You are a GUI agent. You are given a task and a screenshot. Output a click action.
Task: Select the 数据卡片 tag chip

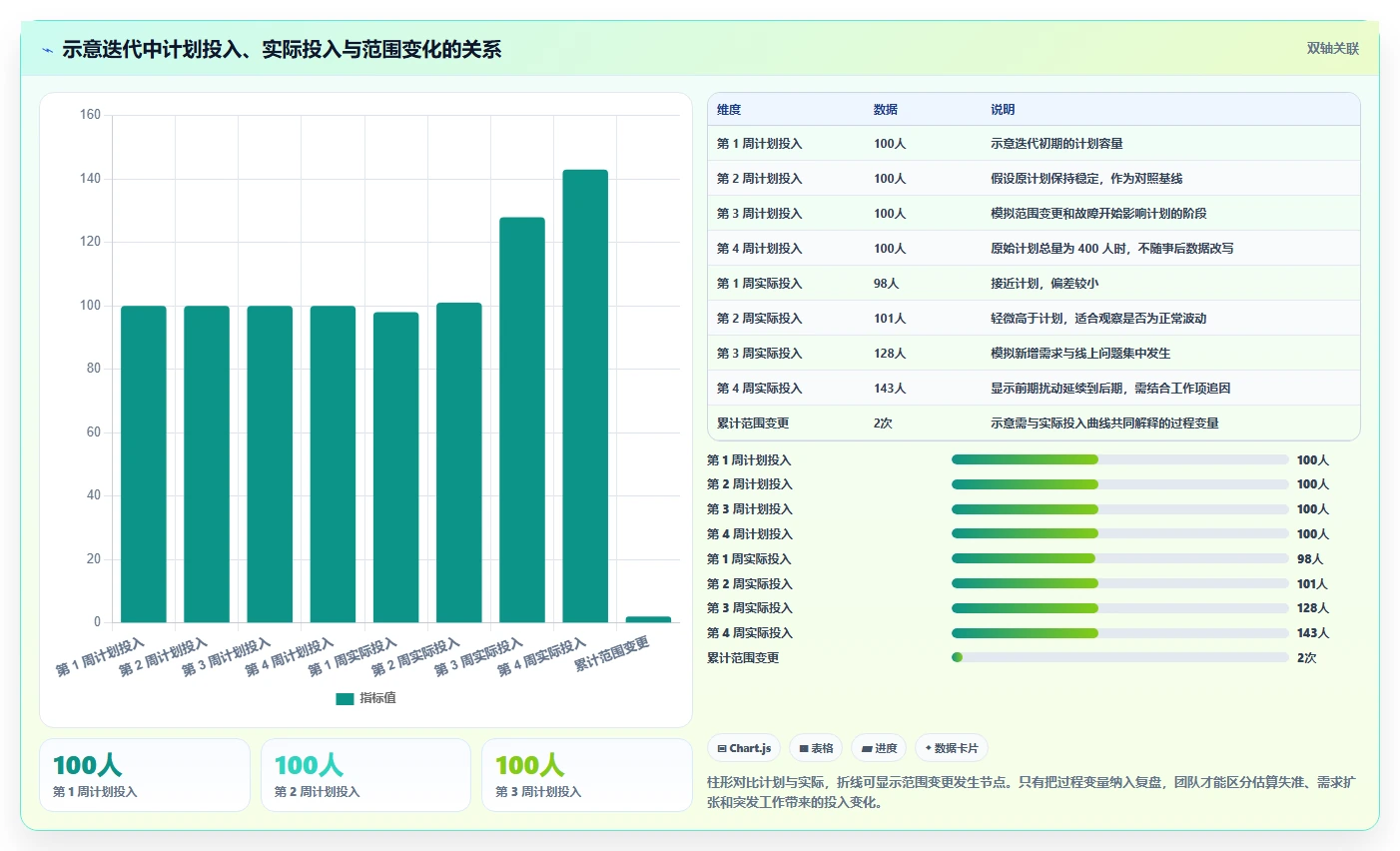(952, 748)
